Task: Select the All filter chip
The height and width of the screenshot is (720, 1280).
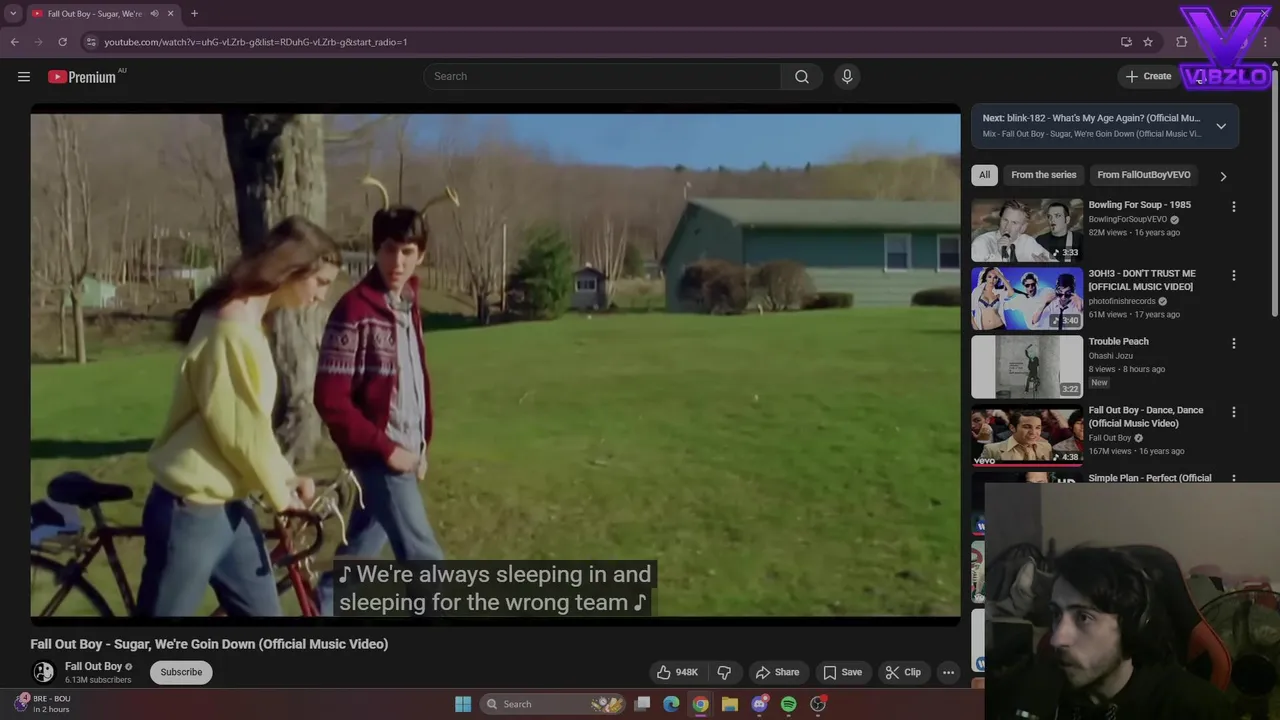Action: pos(984,175)
